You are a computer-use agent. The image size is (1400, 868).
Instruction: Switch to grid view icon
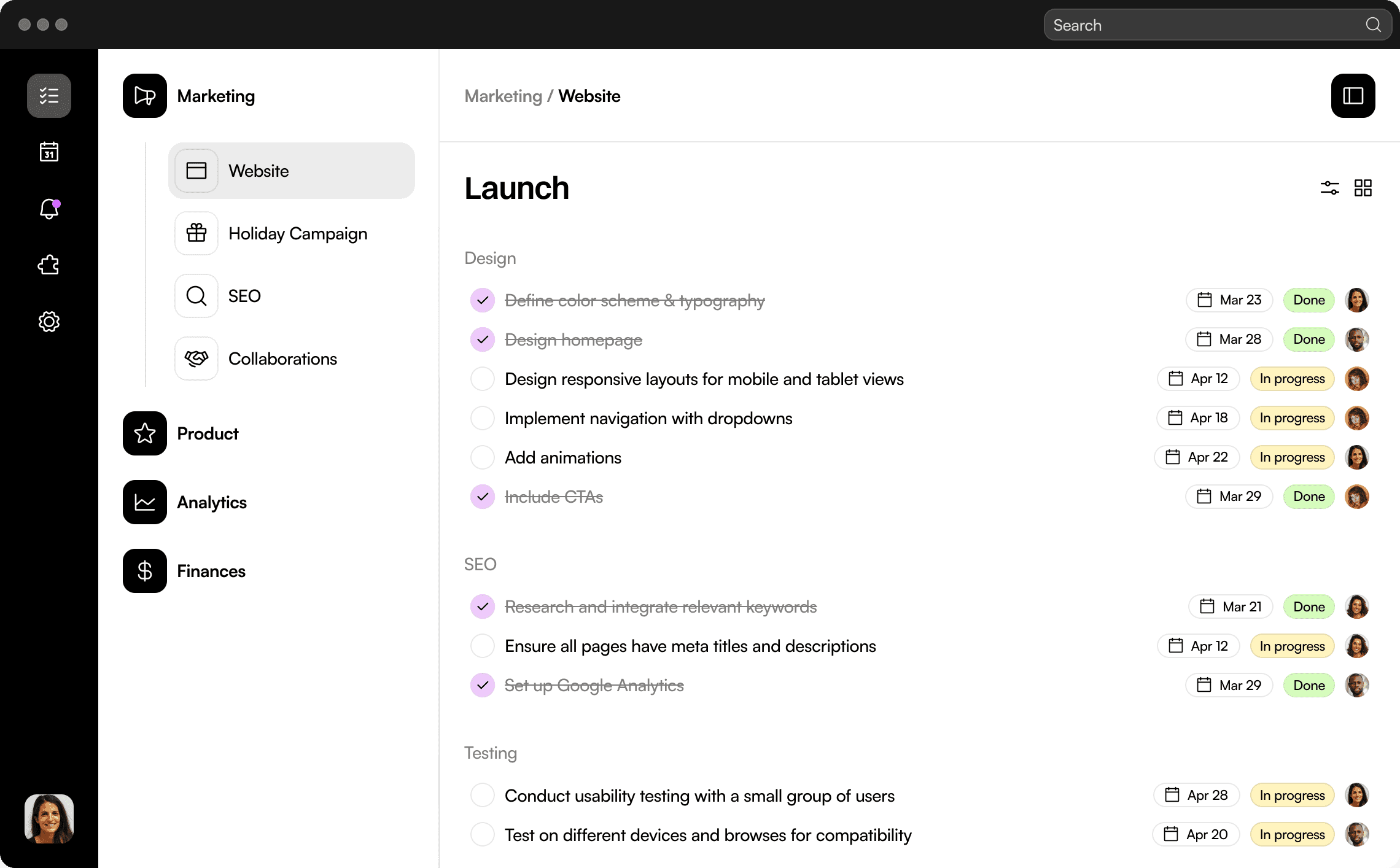[x=1363, y=188]
